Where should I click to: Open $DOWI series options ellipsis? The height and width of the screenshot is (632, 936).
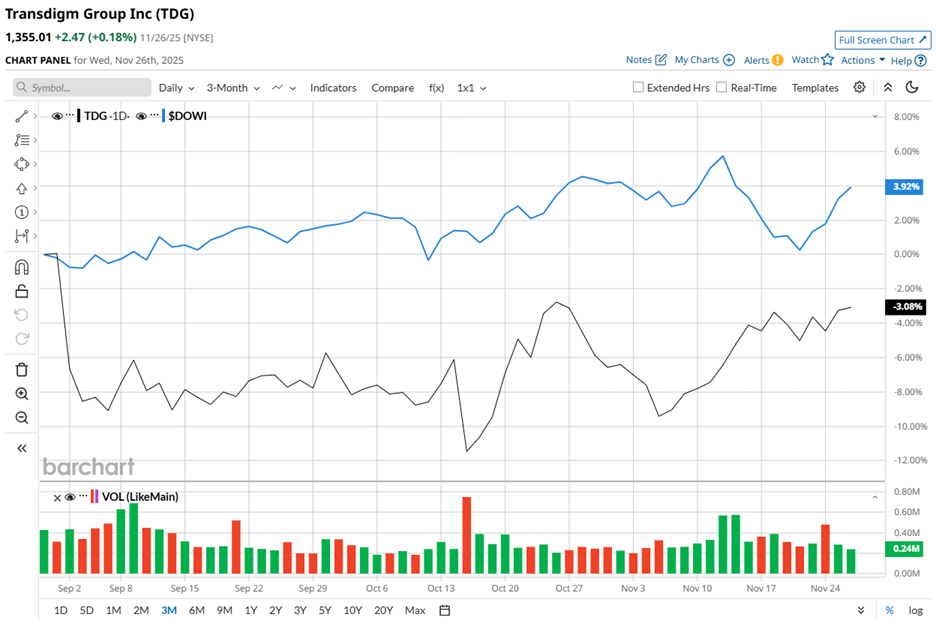(x=154, y=113)
